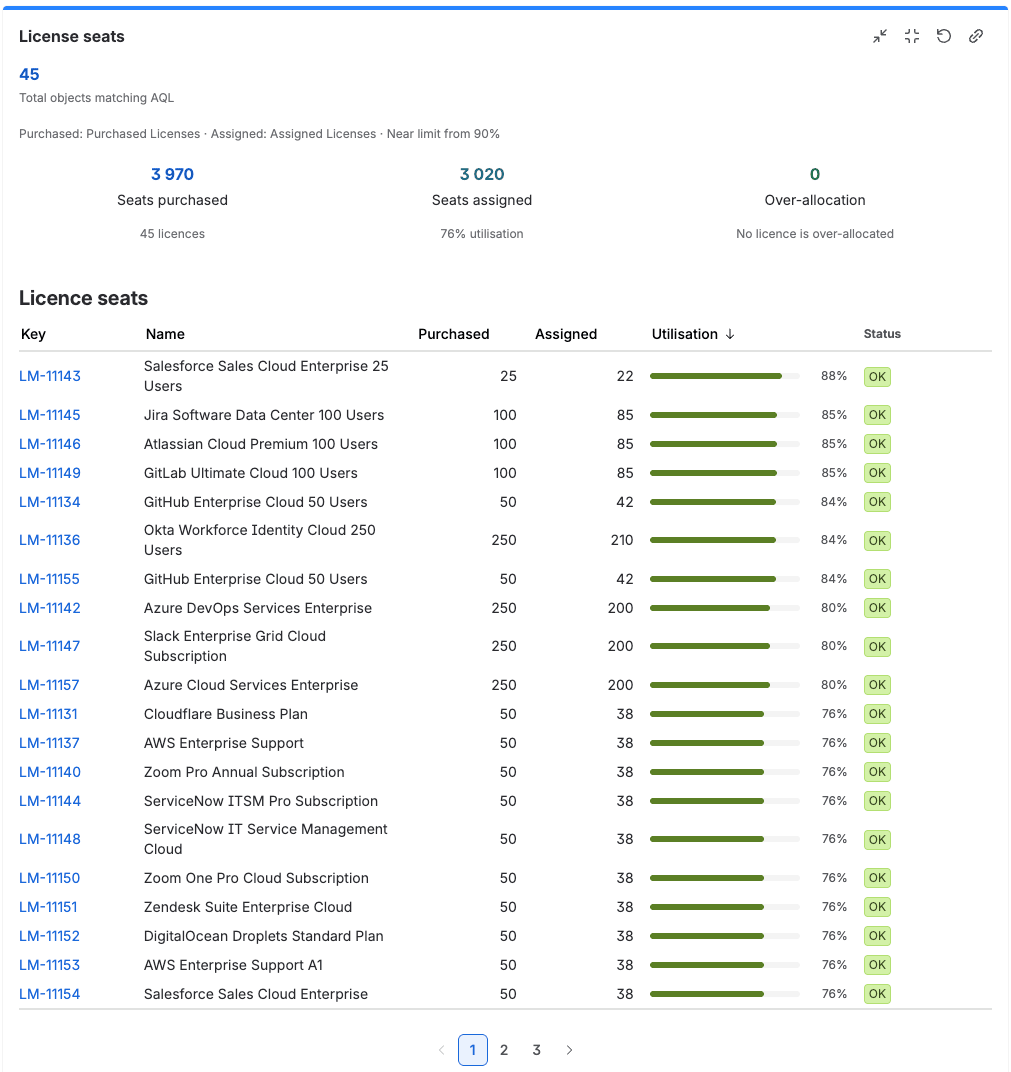Sort table by Purchased column header
The width and height of the screenshot is (1011, 1072).
454,334
